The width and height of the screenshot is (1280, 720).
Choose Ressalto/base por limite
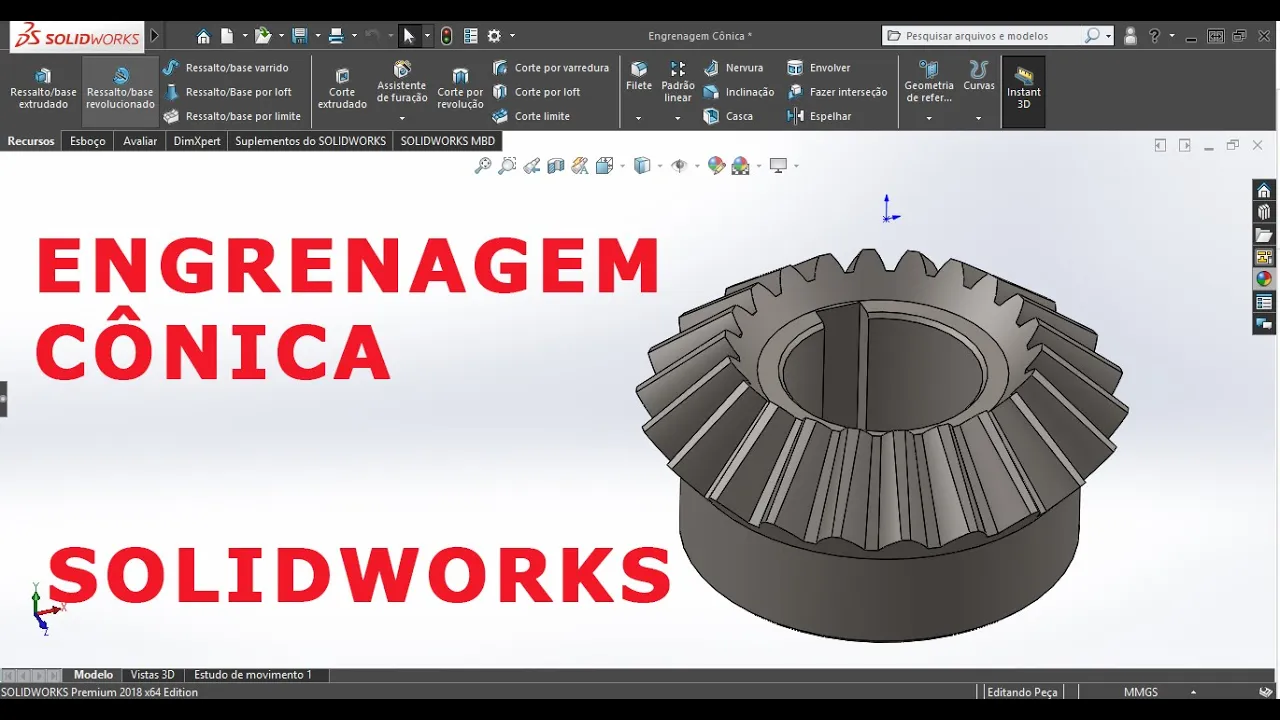tap(232, 116)
